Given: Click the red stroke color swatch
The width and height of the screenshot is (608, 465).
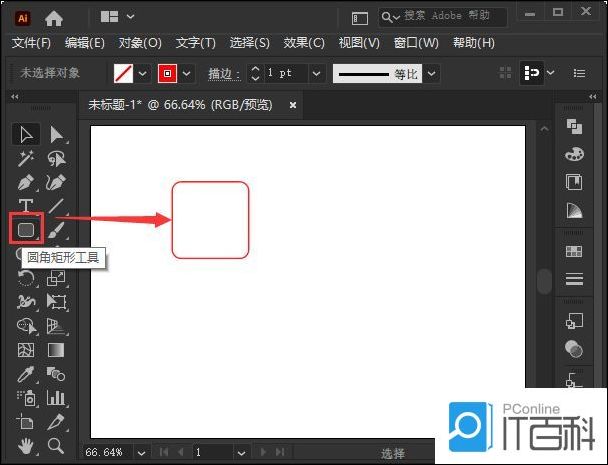Looking at the screenshot, I should [168, 73].
